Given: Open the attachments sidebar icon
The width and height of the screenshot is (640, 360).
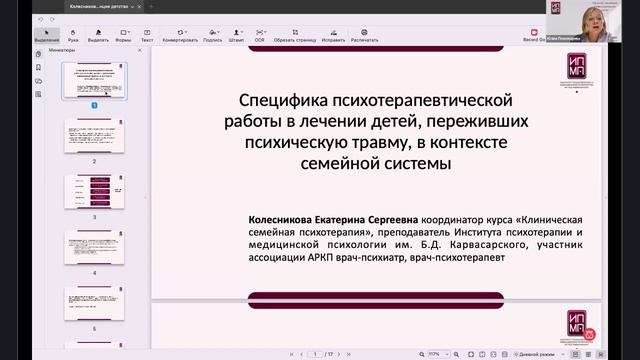Looking at the screenshot, I should 39,81.
